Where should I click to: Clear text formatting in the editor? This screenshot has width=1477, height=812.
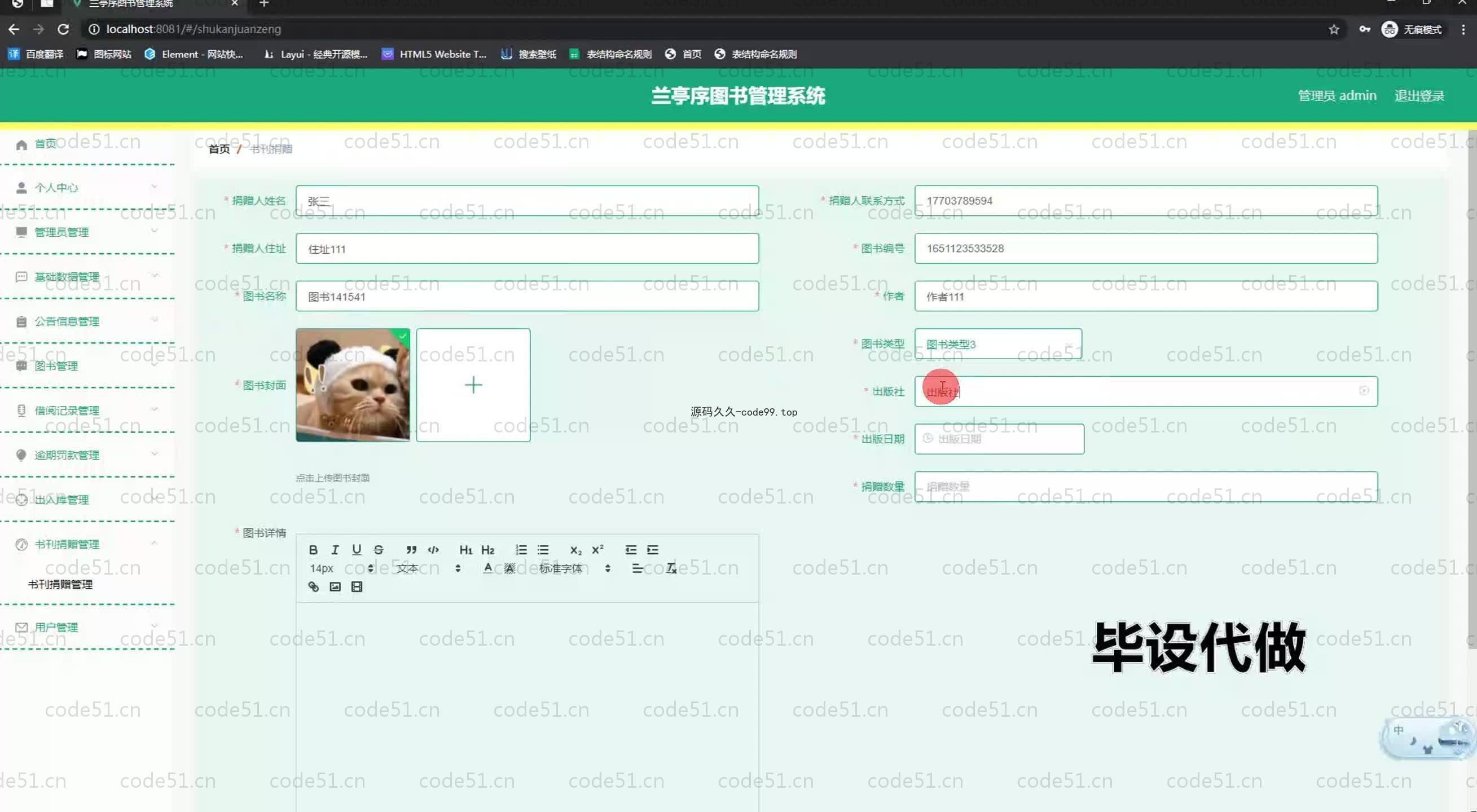[x=671, y=568]
